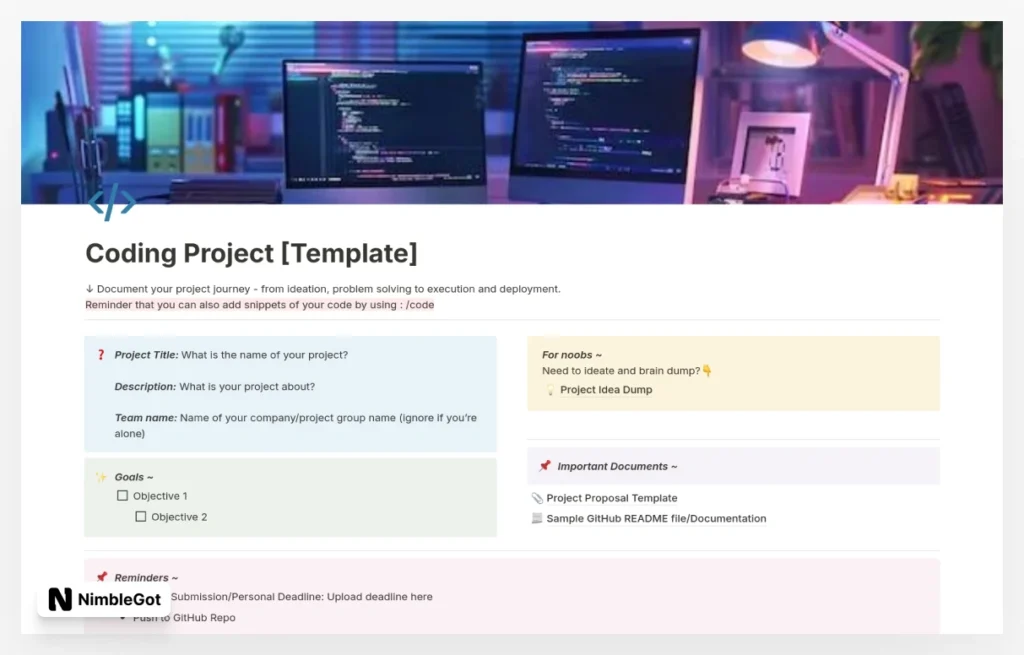Click the sparkles icon beside Goals
Screen dimensions: 1024x655
[x=101, y=477]
